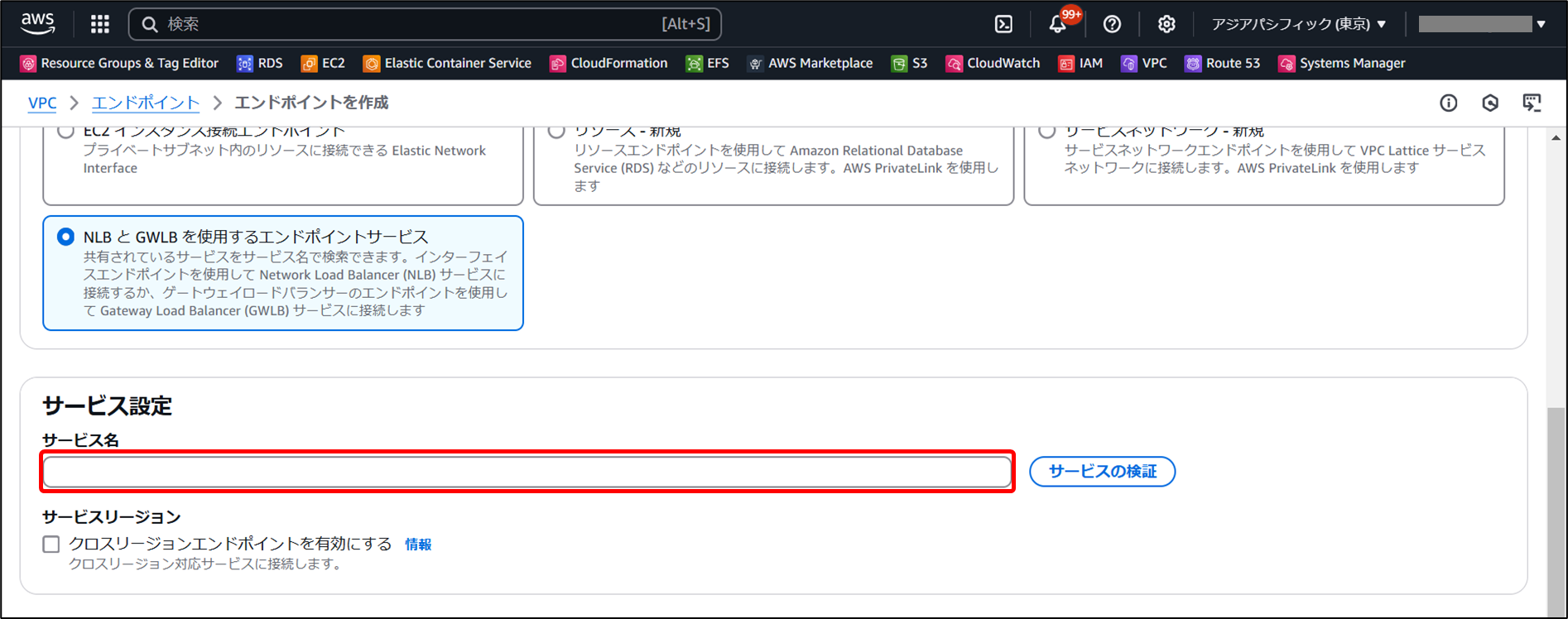
Task: Select サービスネットワーク - 新規 radio option
Action: (x=1046, y=131)
